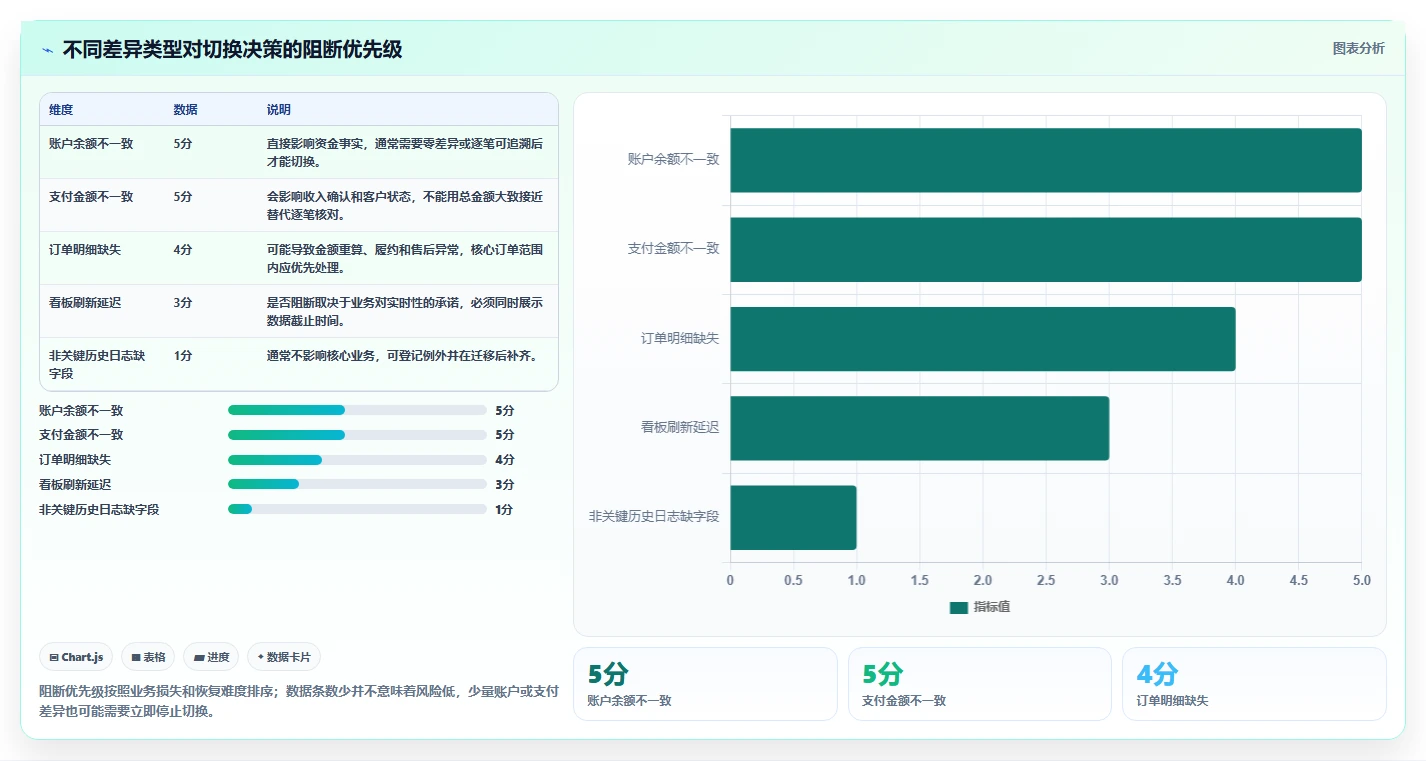
Task: Click the chart bar for 看板刷新延迟
Action: (x=920, y=428)
